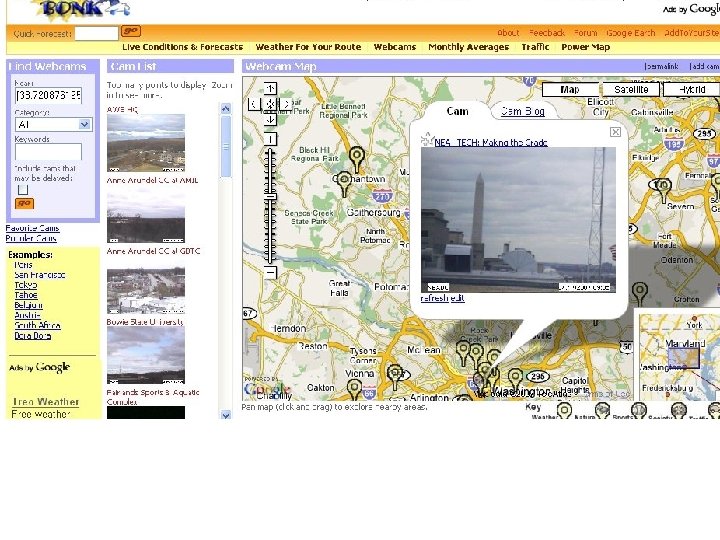
Task: Open the Webcams menu item
Action: 395,47
